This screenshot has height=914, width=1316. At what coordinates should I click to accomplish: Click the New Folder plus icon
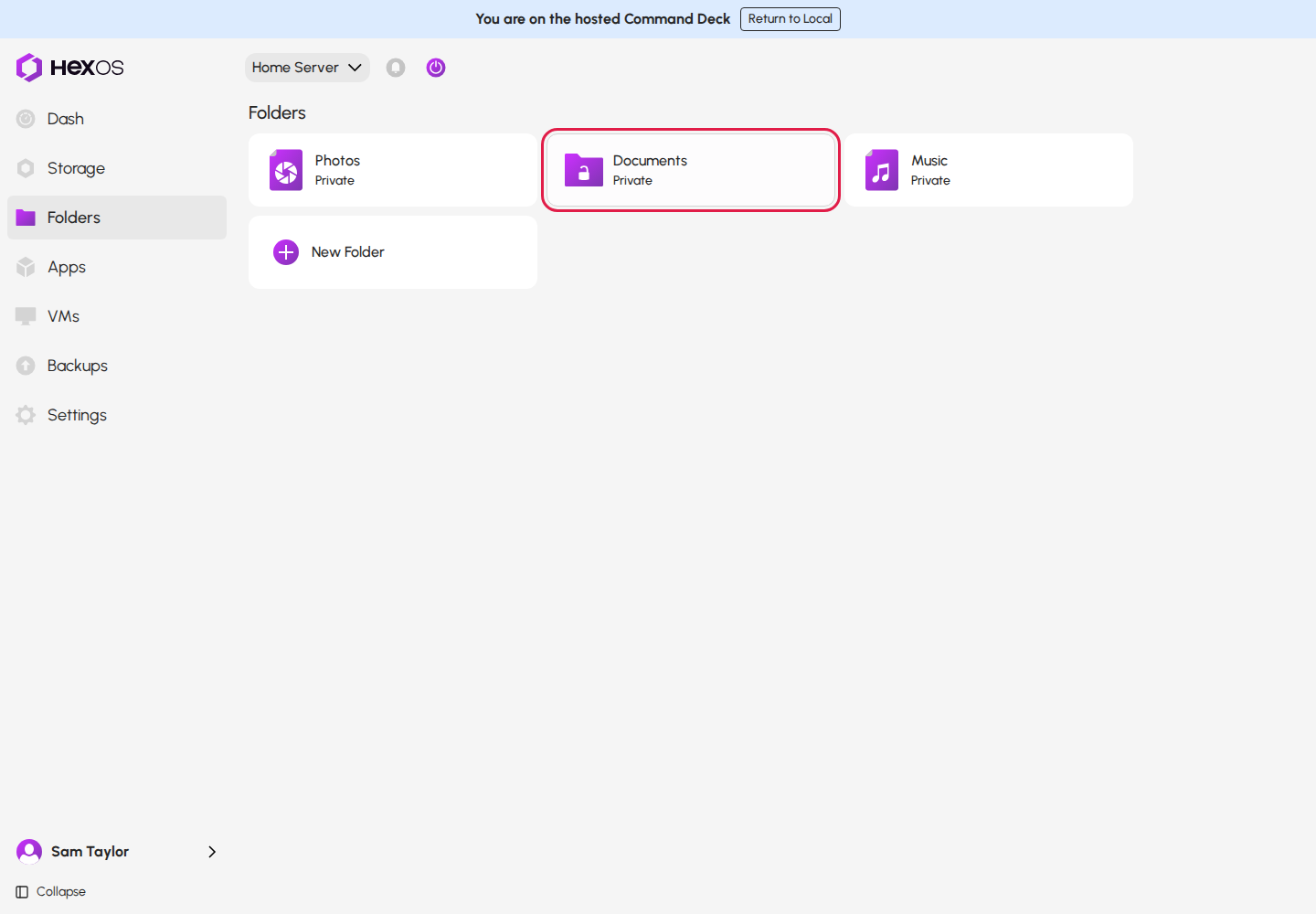tap(286, 252)
